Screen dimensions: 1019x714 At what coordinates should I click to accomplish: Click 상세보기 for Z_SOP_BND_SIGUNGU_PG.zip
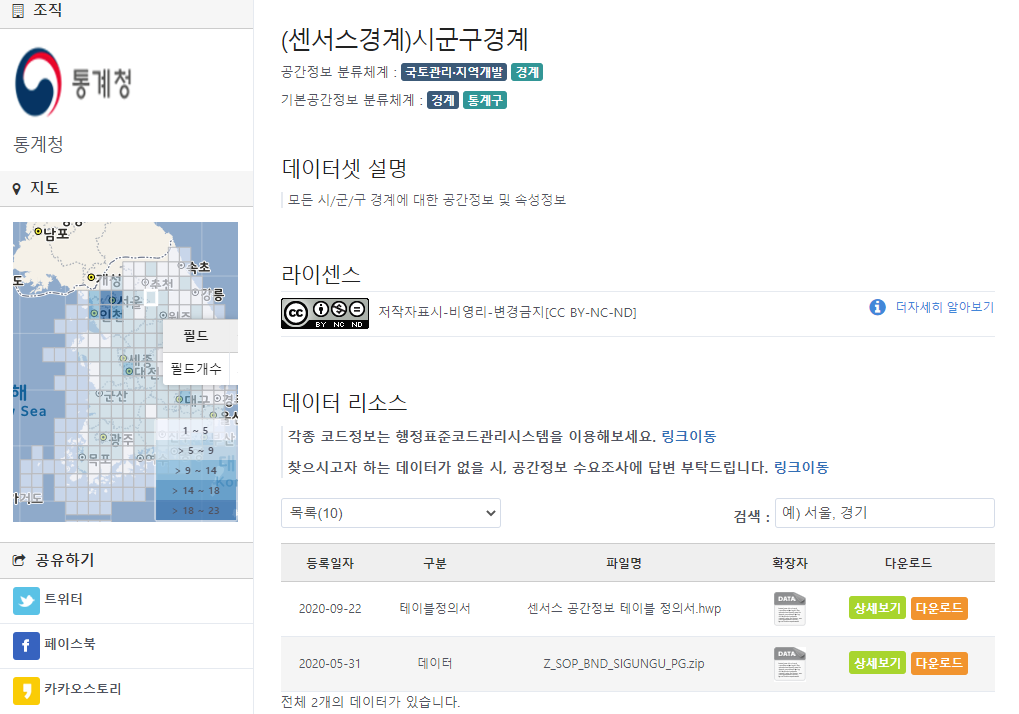tap(877, 663)
